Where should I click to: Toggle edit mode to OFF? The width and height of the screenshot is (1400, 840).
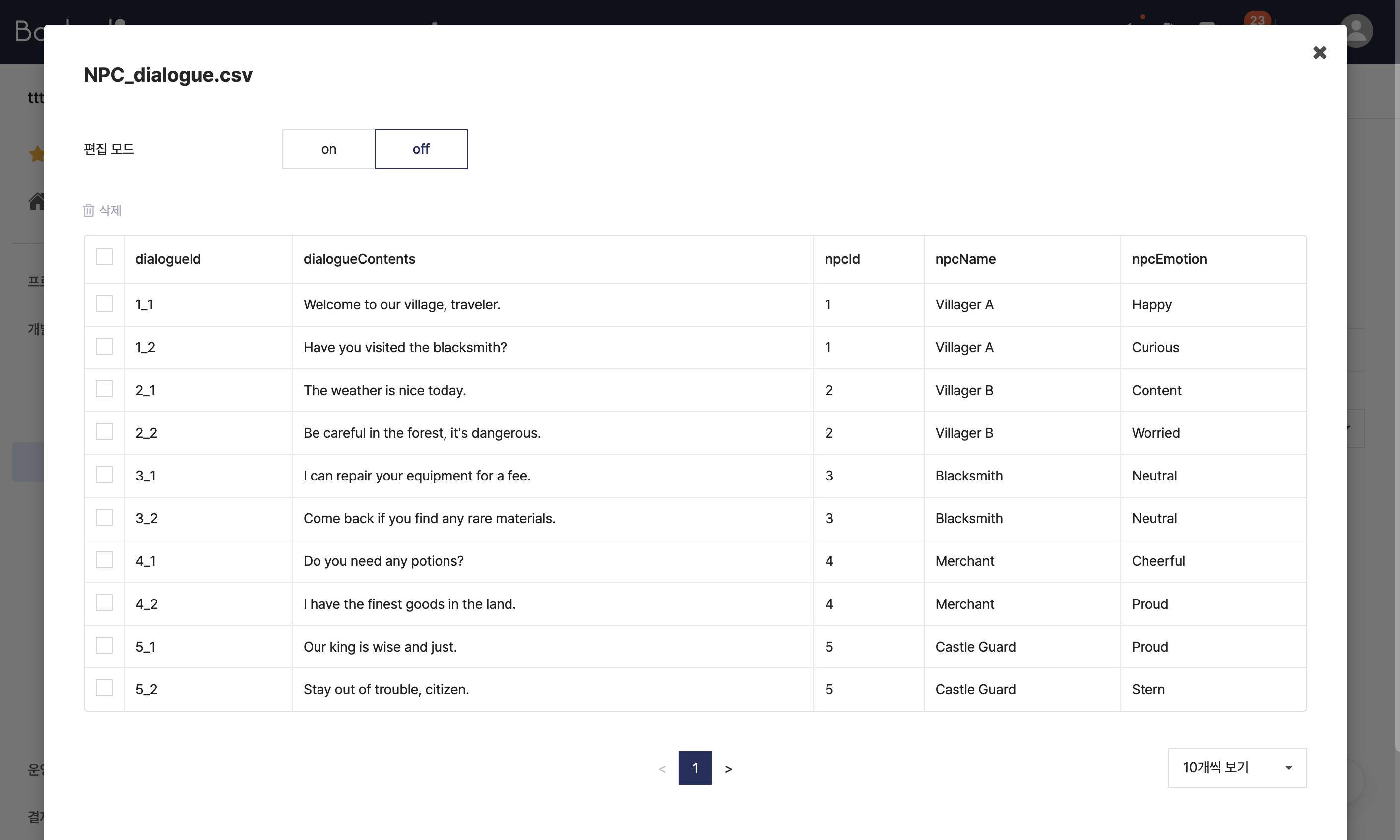[x=421, y=148]
